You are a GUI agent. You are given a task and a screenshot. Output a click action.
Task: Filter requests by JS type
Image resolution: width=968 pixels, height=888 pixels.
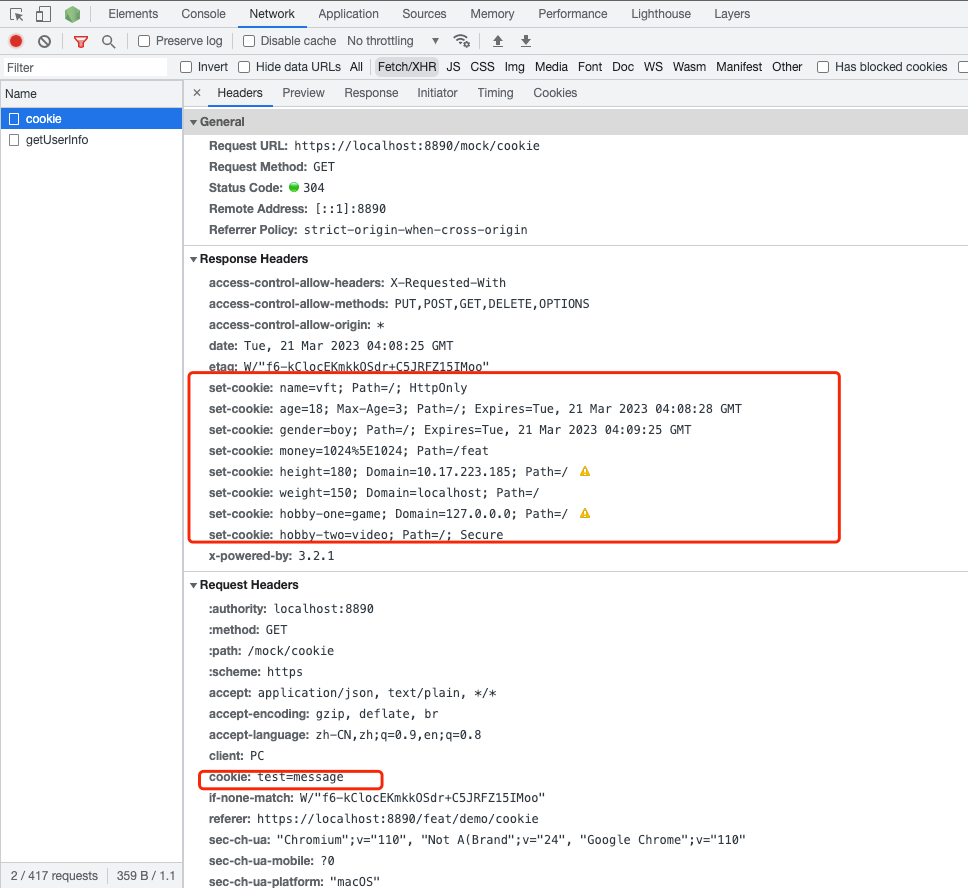pyautogui.click(x=453, y=67)
